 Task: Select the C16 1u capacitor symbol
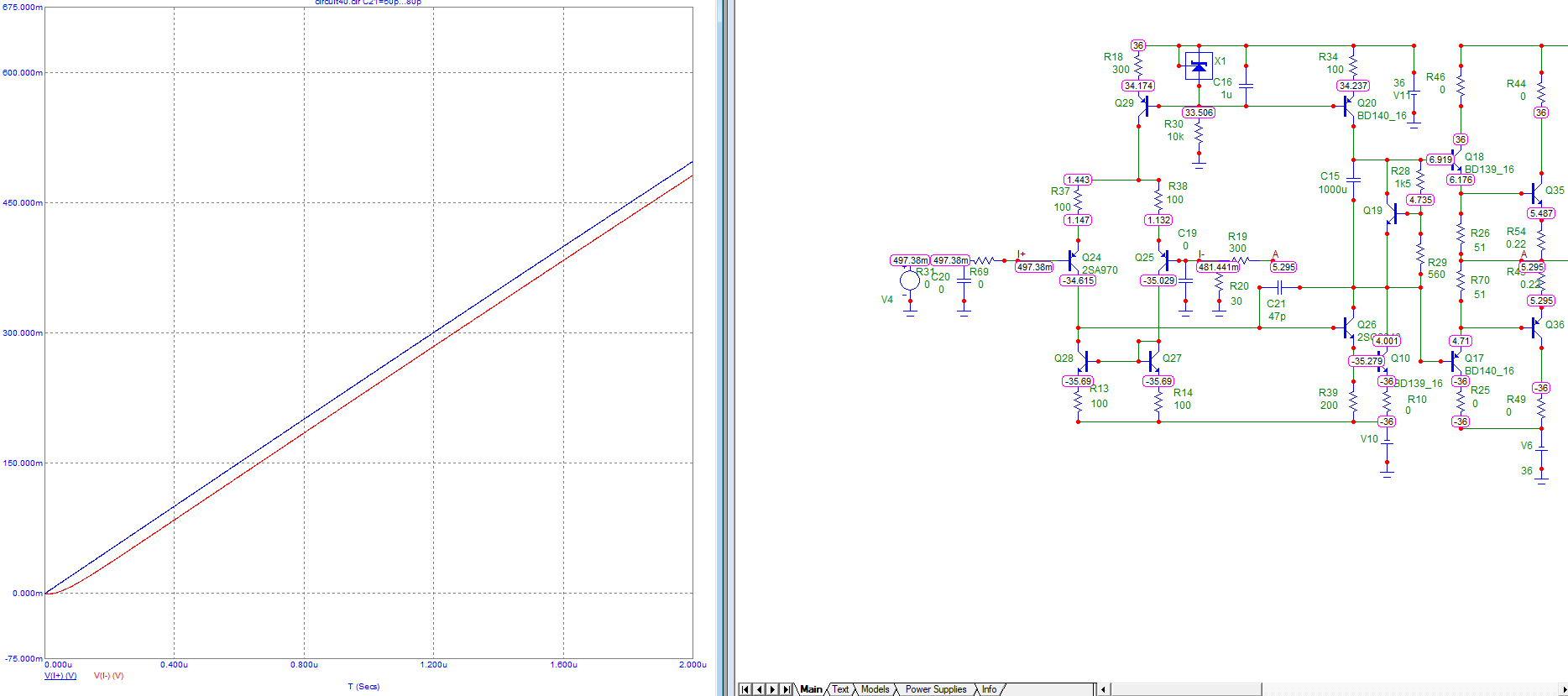point(1246,86)
